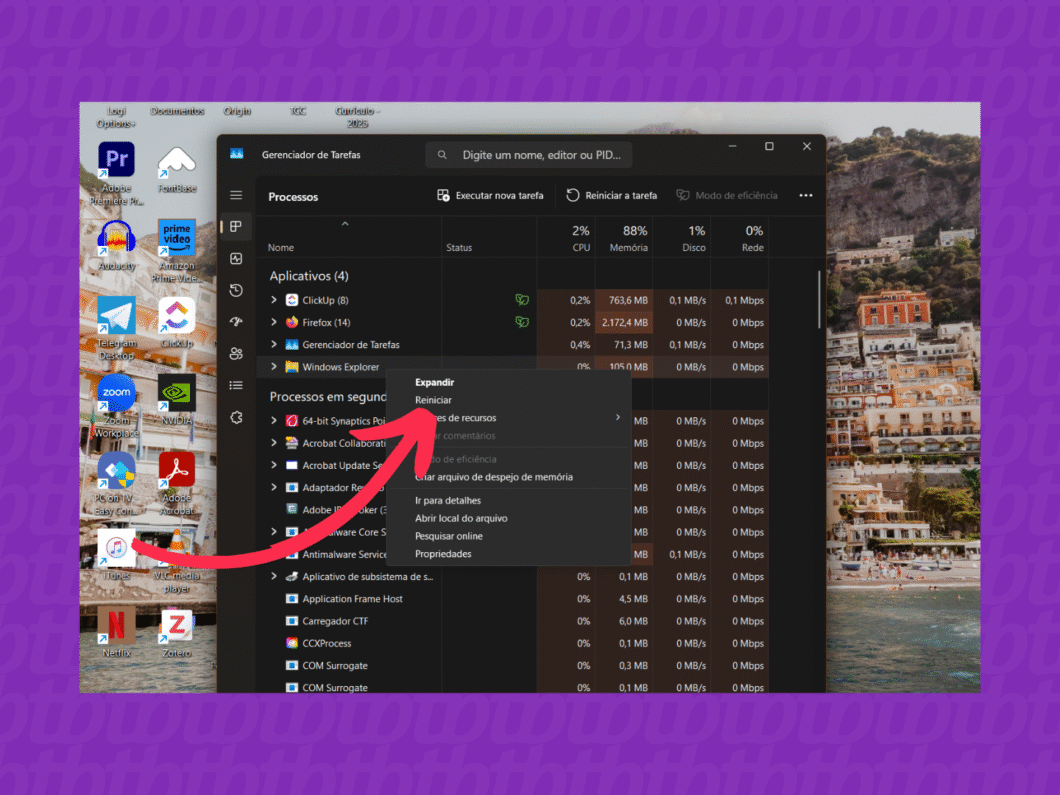1060x795 pixels.
Task: Open the Startup apps icon in sidebar
Action: [236, 322]
